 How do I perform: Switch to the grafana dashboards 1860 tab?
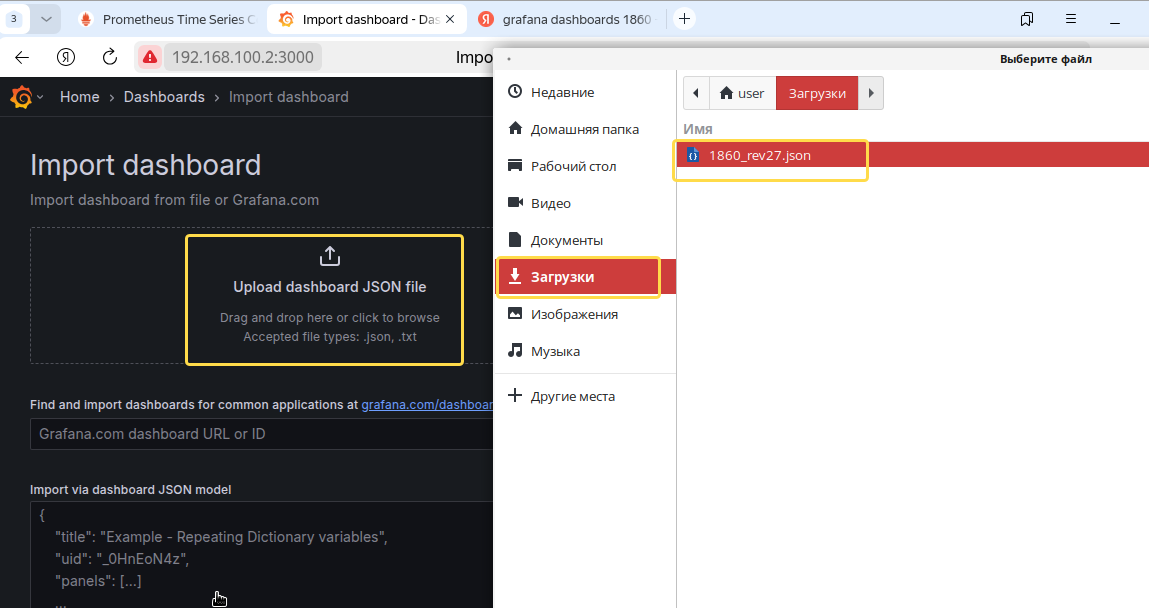pos(566,19)
